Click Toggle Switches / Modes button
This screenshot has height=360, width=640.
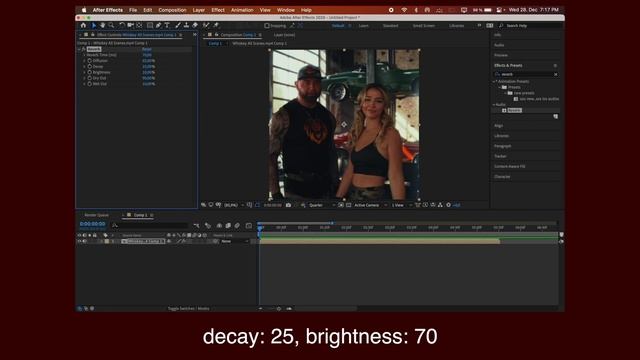pos(189,308)
